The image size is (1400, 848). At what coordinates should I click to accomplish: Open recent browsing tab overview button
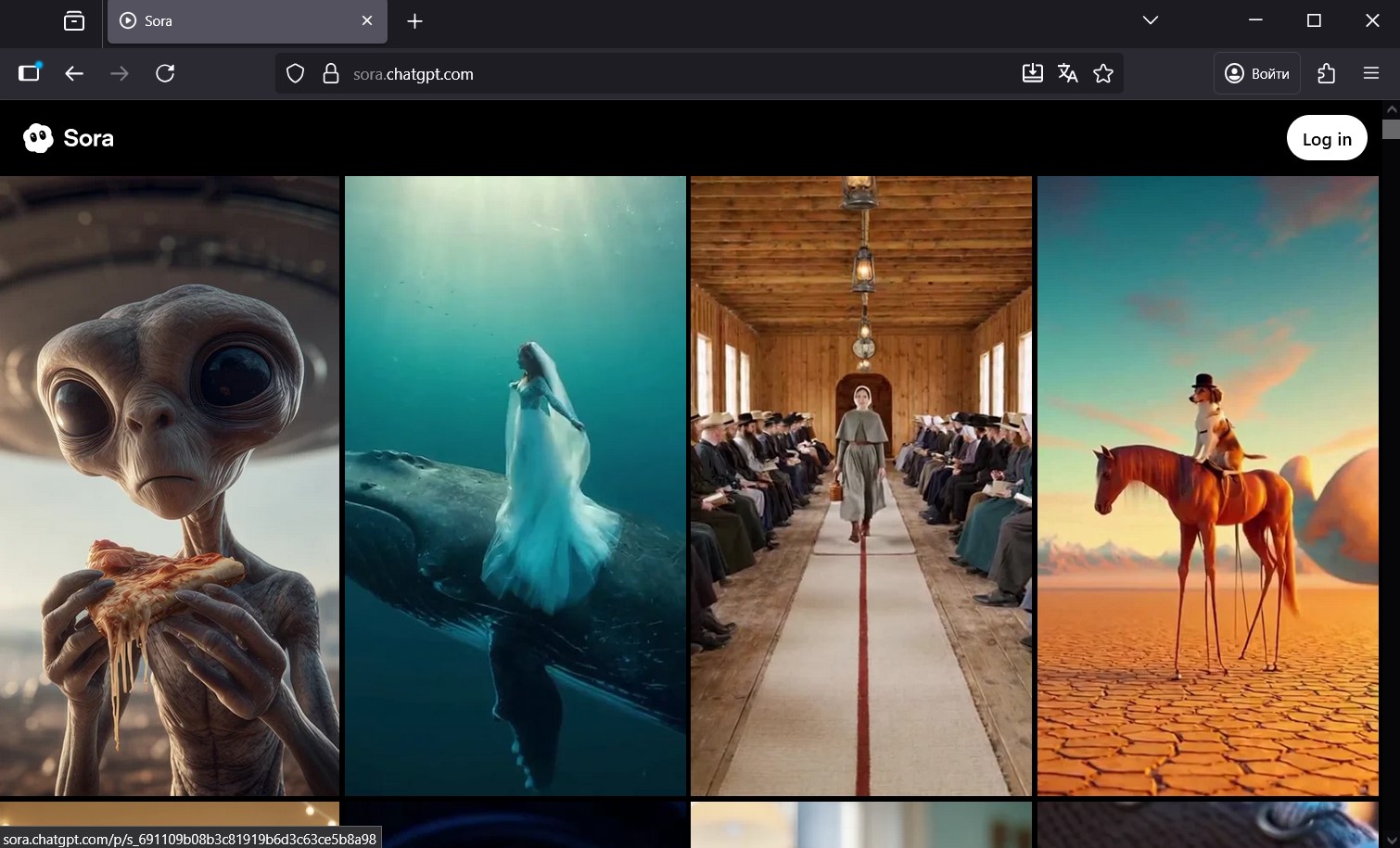[x=74, y=20]
